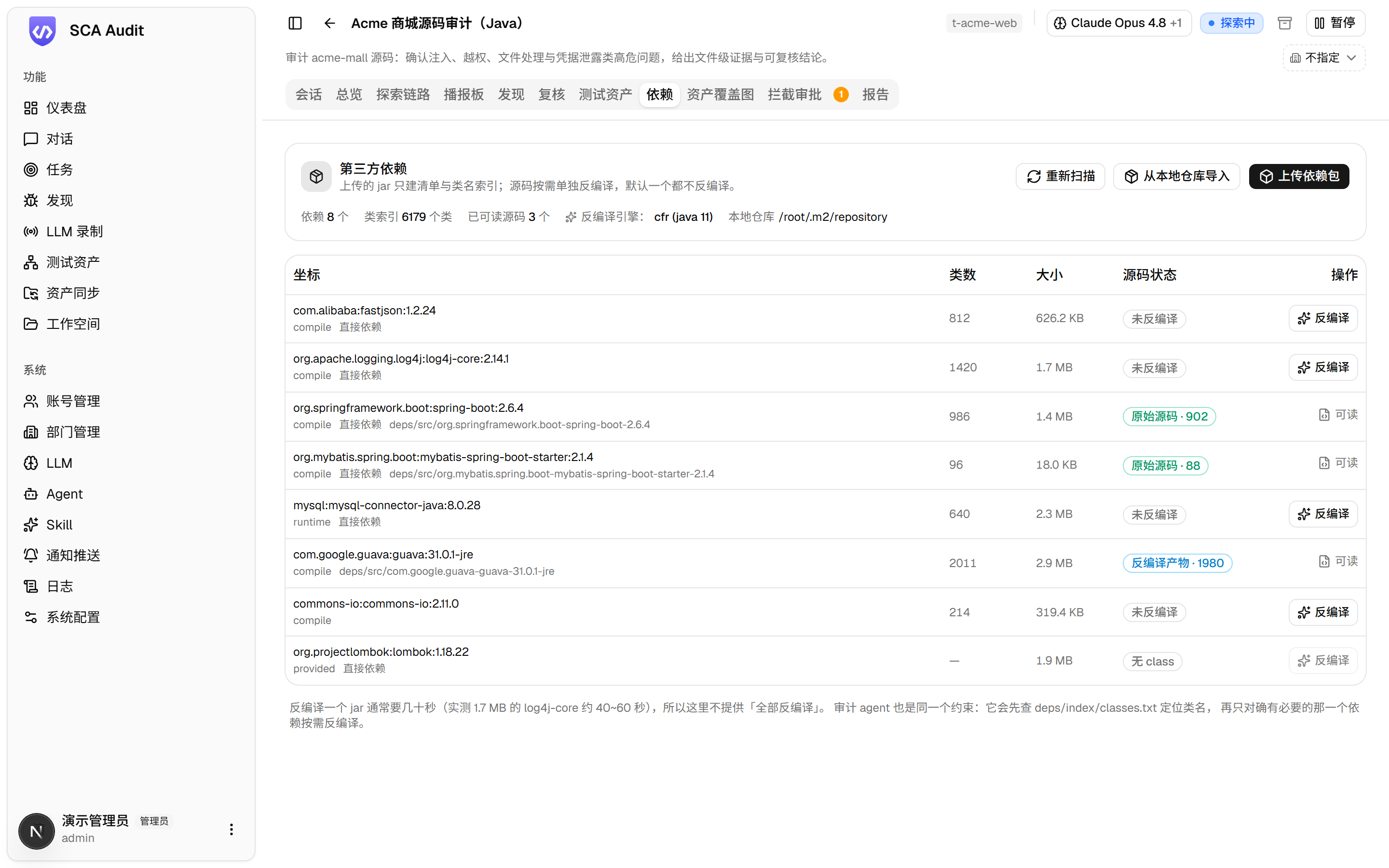Click the back arrow icon
Image resolution: width=1389 pixels, height=868 pixels.
pyautogui.click(x=329, y=23)
